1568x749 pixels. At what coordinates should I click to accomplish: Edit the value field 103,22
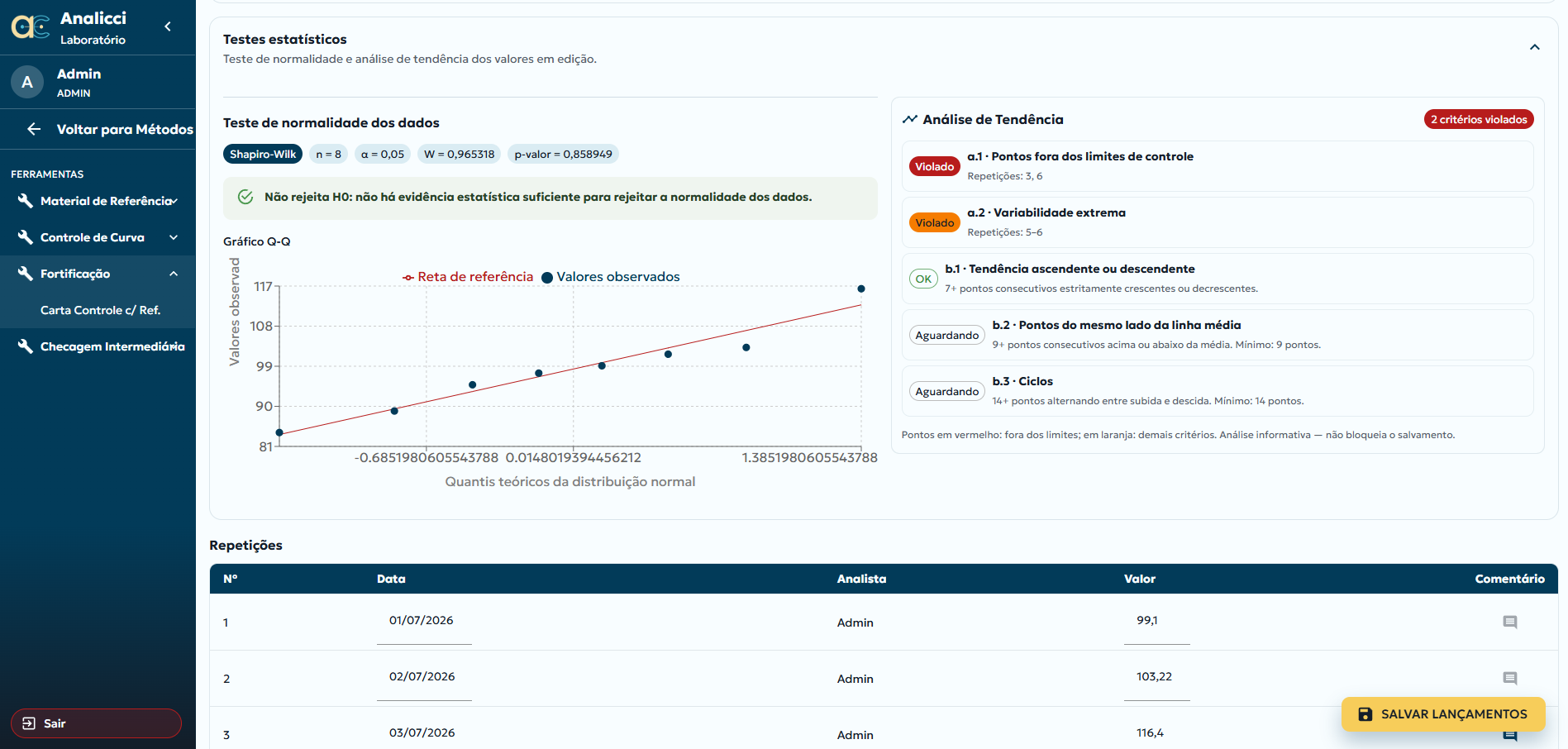(1156, 677)
